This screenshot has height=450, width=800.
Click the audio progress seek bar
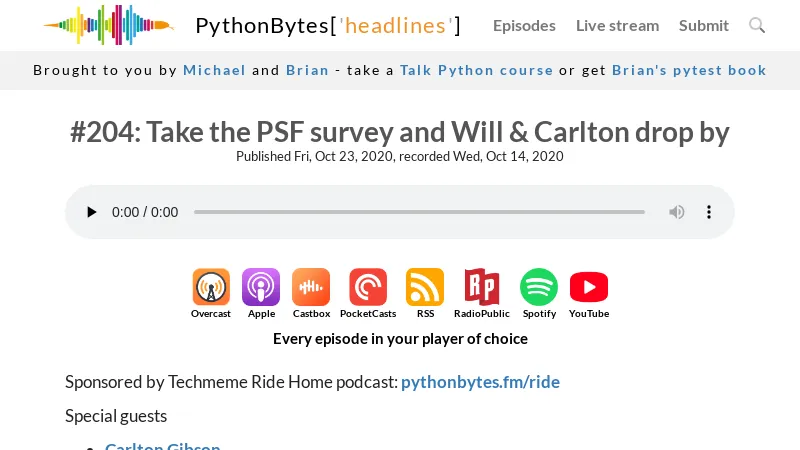click(419, 212)
